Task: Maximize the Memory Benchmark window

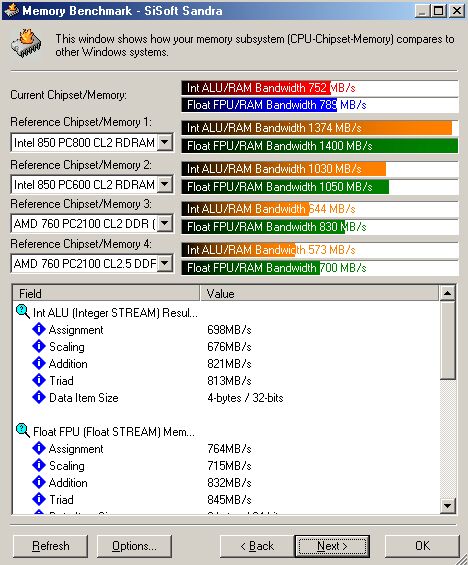Action: click(x=438, y=10)
